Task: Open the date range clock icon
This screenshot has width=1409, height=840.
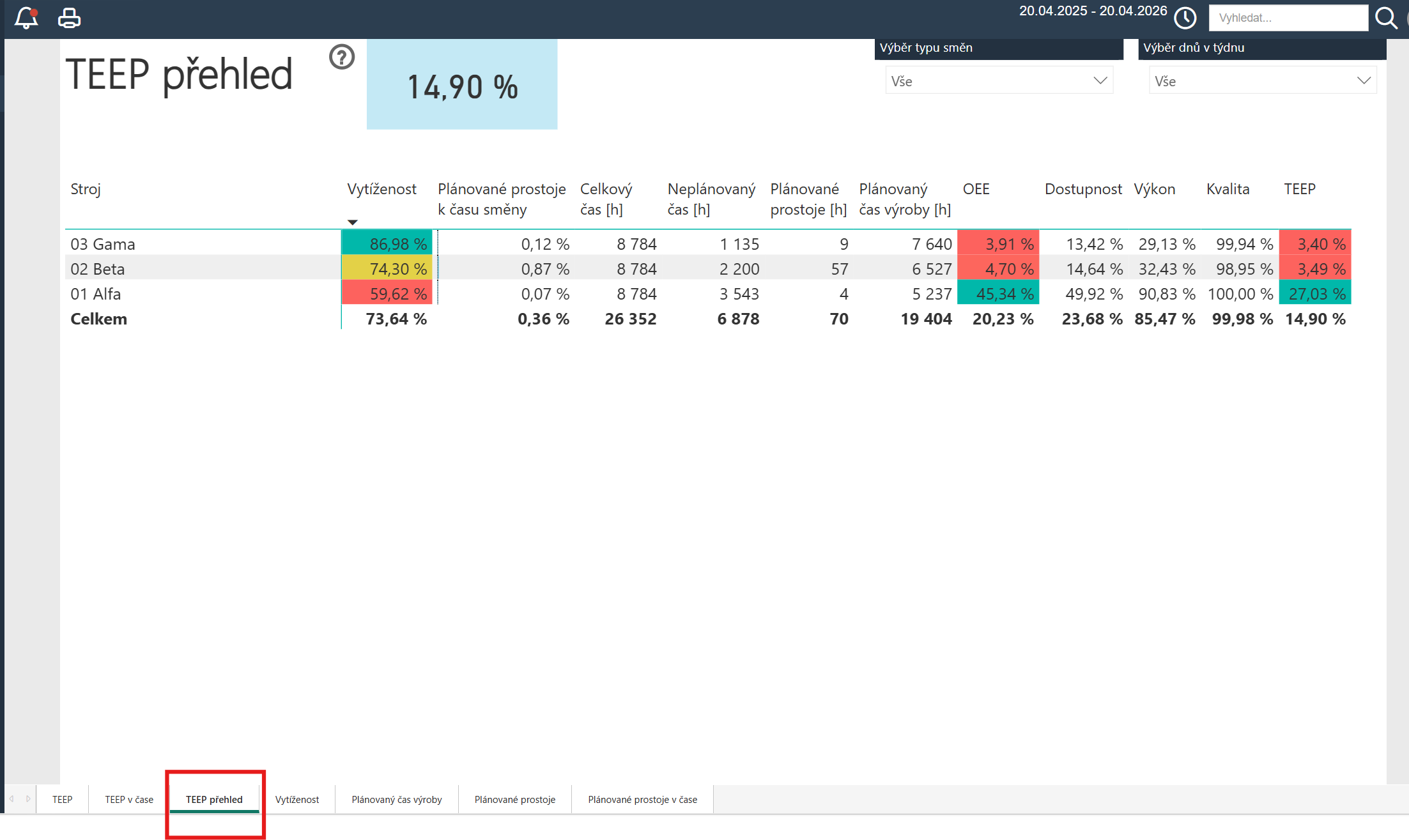Action: click(x=1185, y=18)
